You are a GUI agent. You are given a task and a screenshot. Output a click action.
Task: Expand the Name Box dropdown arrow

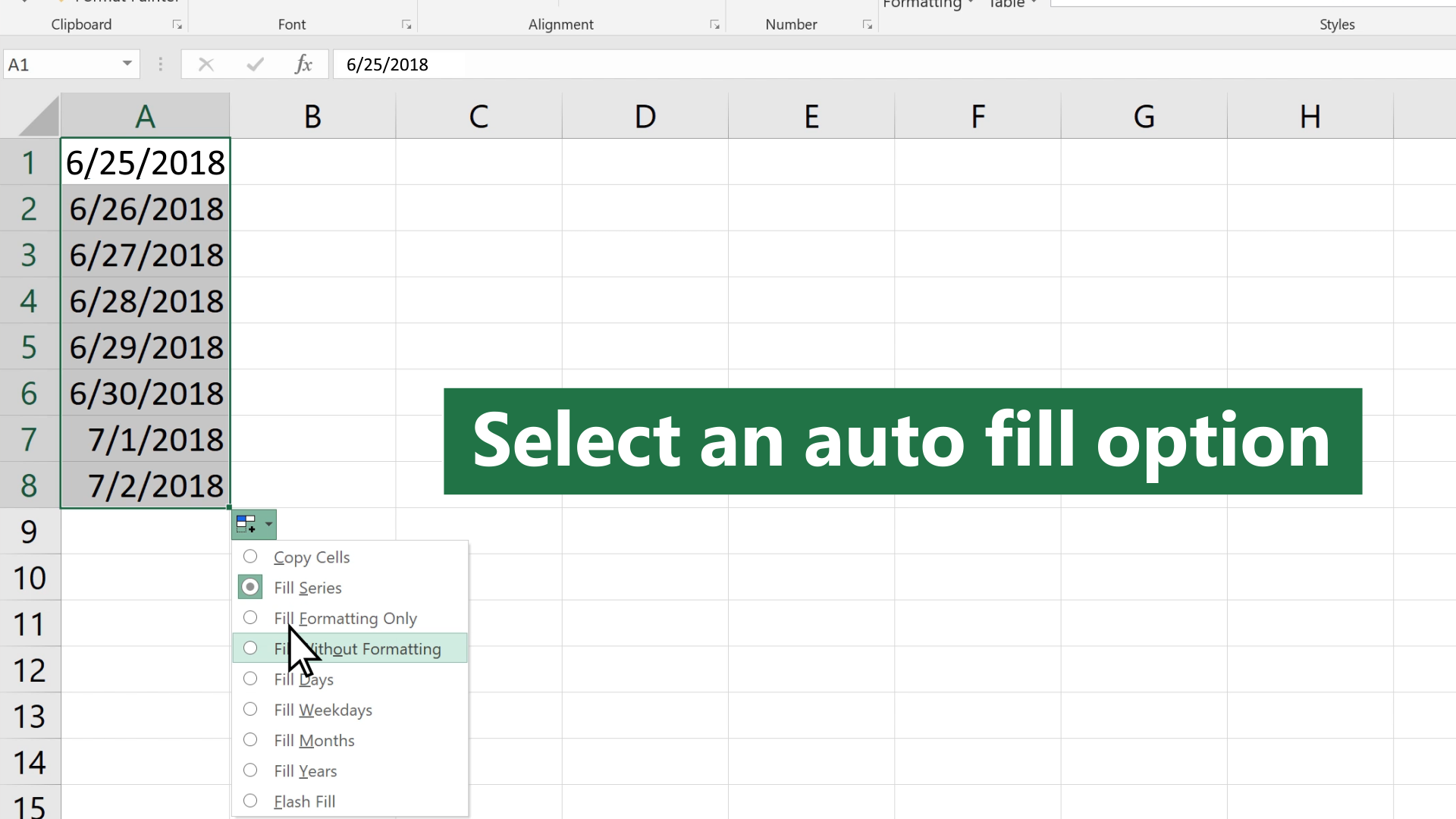click(x=127, y=64)
